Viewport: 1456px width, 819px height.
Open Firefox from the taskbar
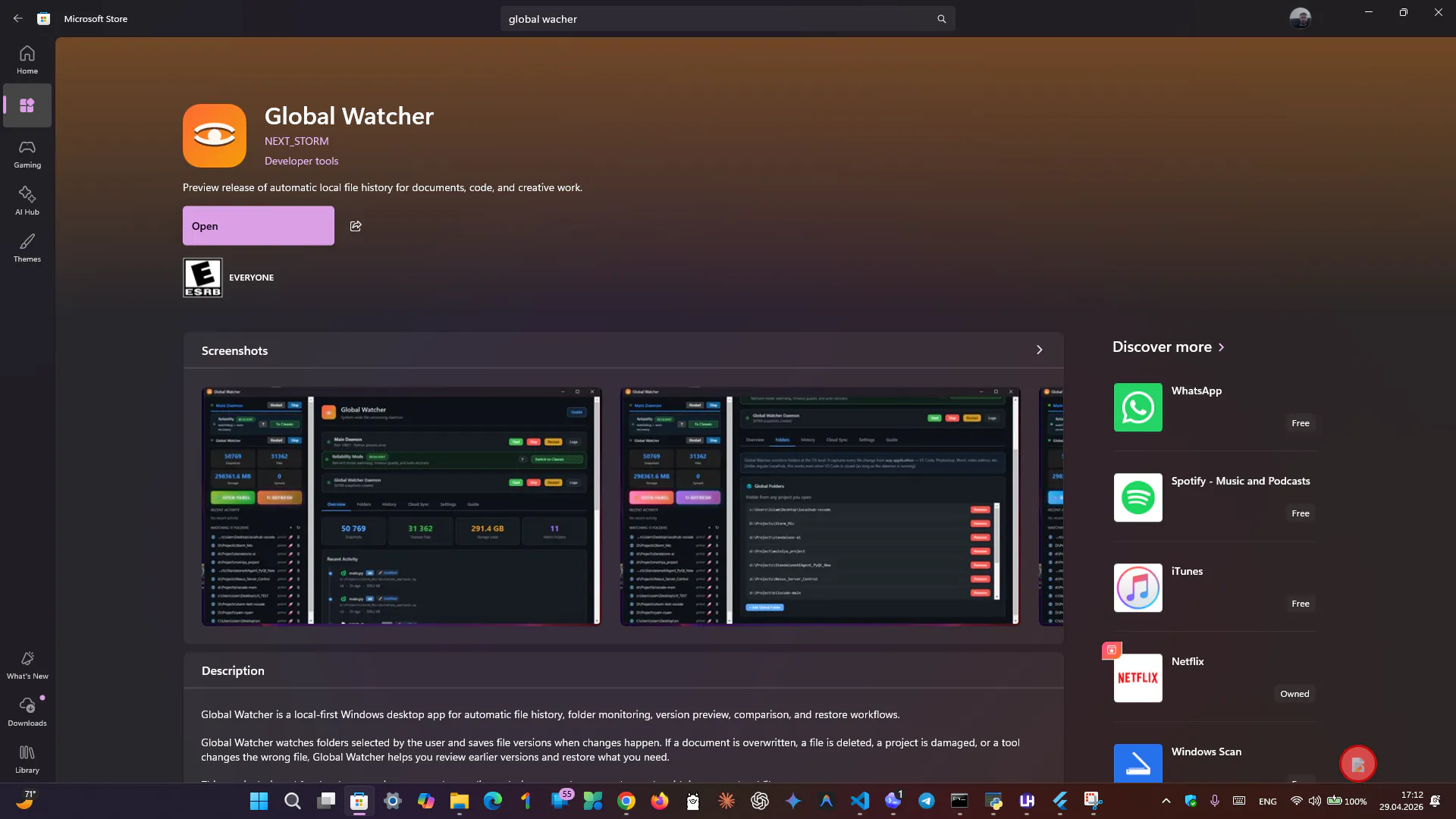tap(660, 801)
